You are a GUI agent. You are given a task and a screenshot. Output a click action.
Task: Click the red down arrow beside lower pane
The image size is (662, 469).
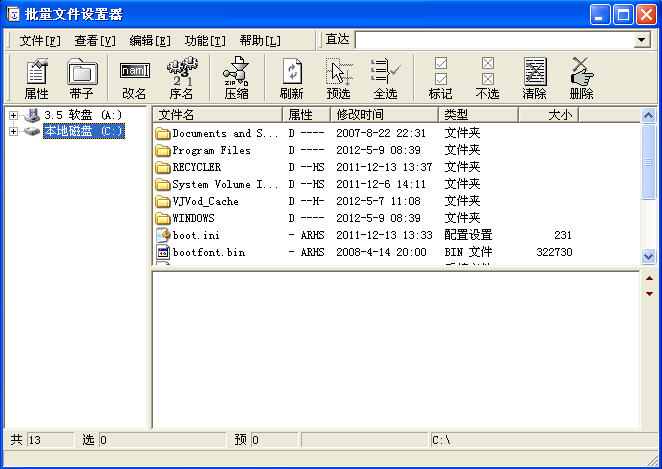649,293
